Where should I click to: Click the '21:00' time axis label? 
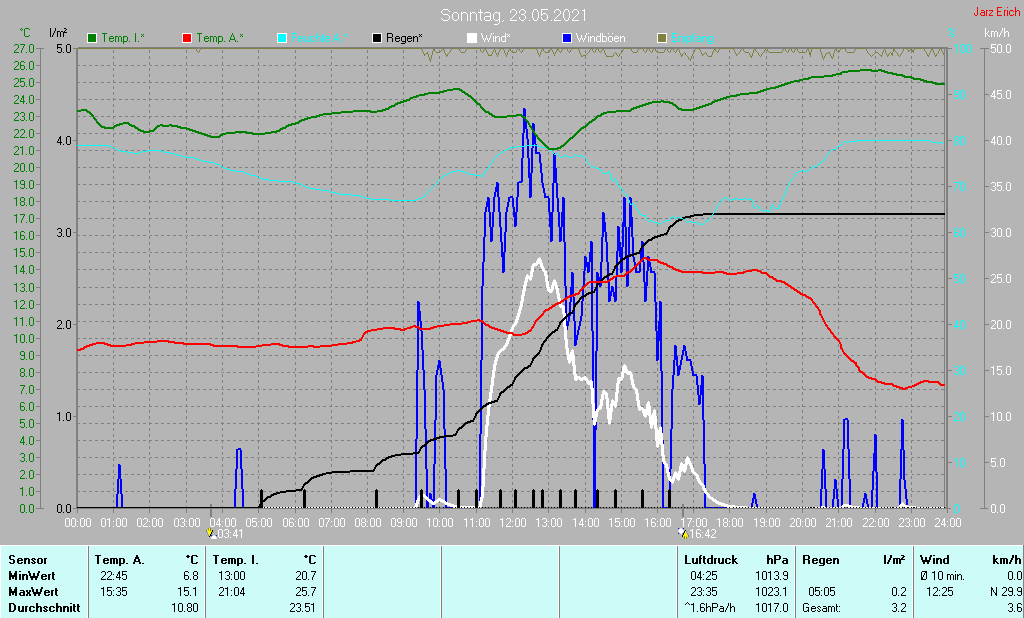pyautogui.click(x=839, y=523)
